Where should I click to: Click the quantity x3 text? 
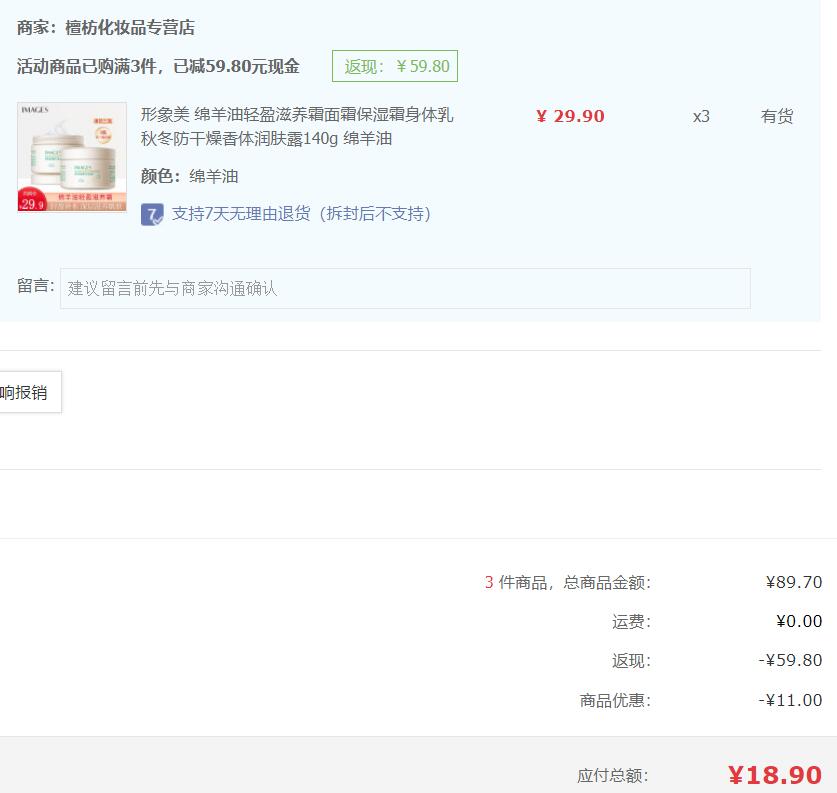701,116
